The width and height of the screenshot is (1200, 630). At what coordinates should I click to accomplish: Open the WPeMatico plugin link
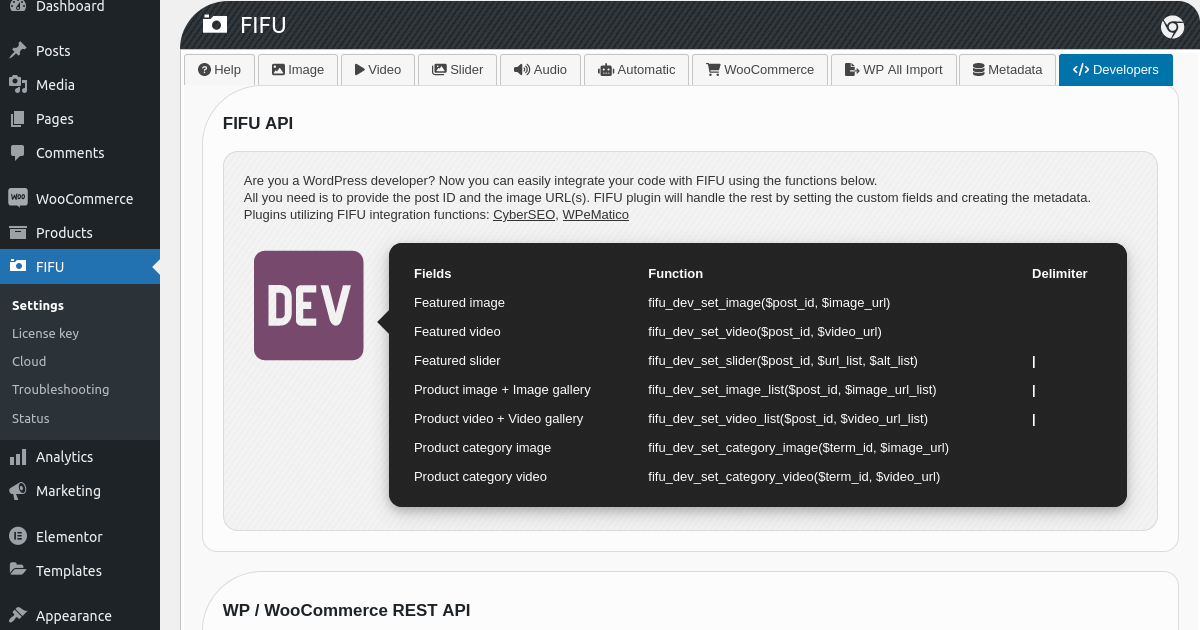click(595, 215)
